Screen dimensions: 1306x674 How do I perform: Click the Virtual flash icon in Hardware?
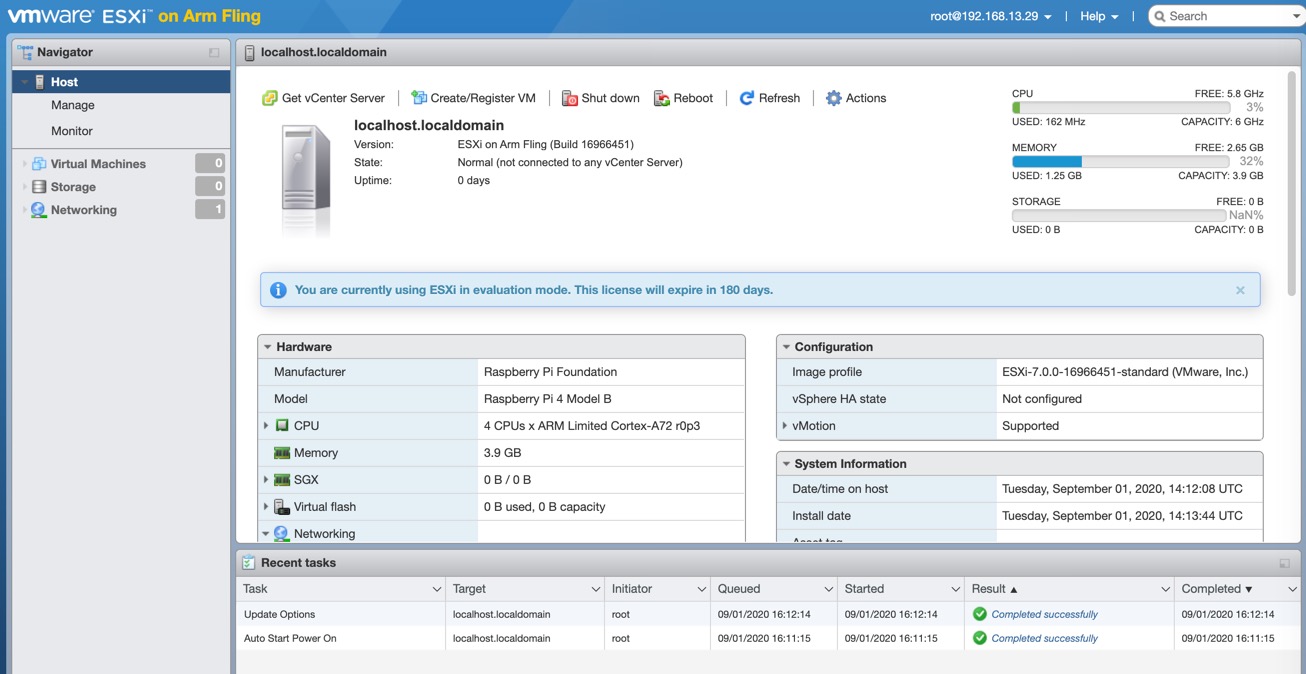coord(282,507)
